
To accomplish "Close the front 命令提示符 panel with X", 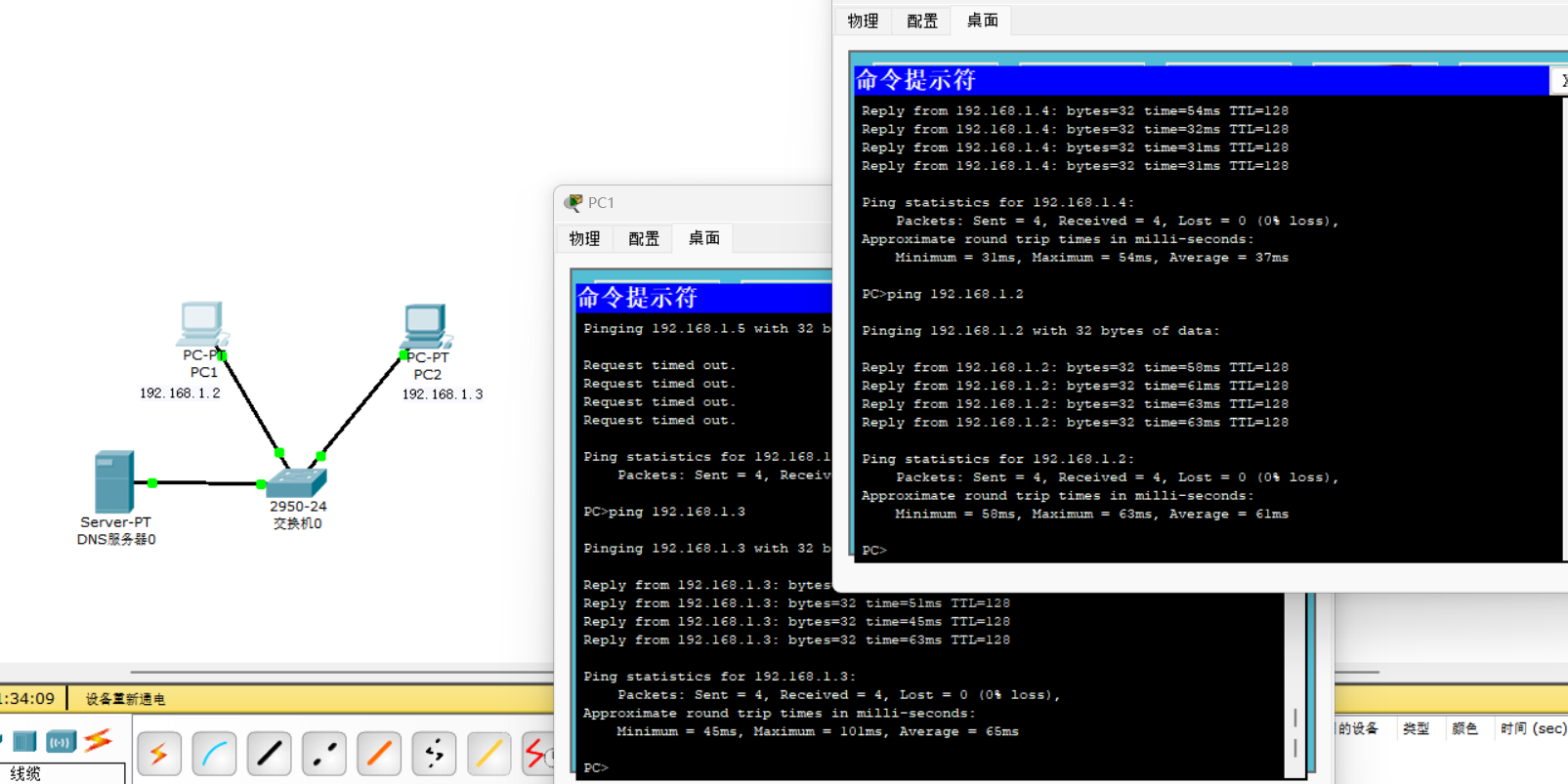I will (1561, 80).
